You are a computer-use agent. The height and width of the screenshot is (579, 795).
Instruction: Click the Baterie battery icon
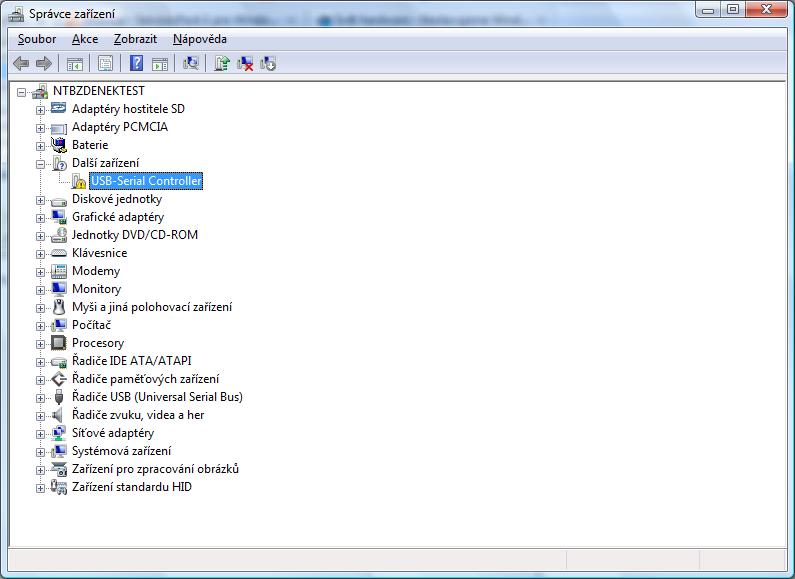59,145
